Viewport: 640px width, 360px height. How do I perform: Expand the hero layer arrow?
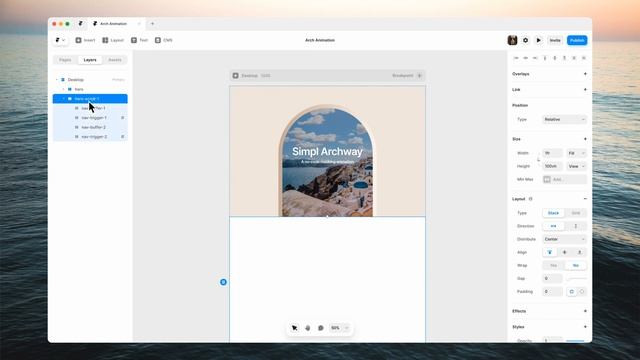(x=63, y=89)
